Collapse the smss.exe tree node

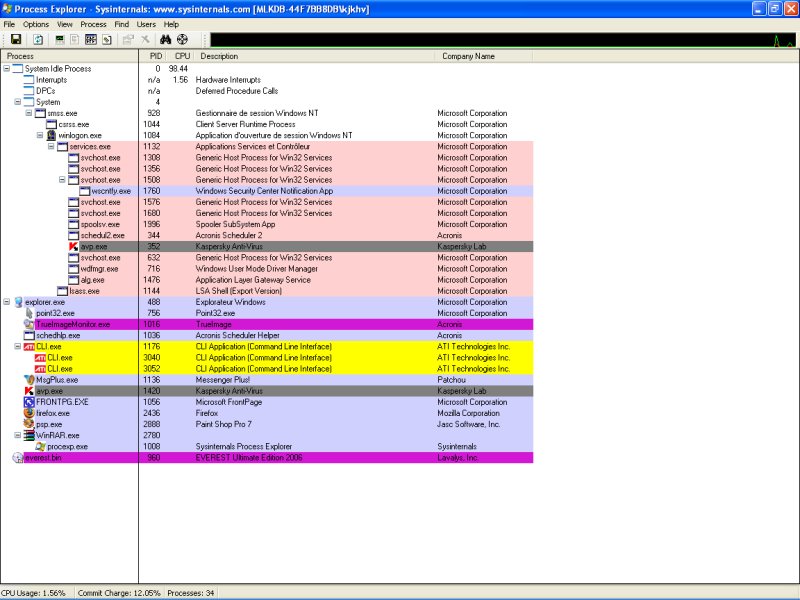point(29,113)
